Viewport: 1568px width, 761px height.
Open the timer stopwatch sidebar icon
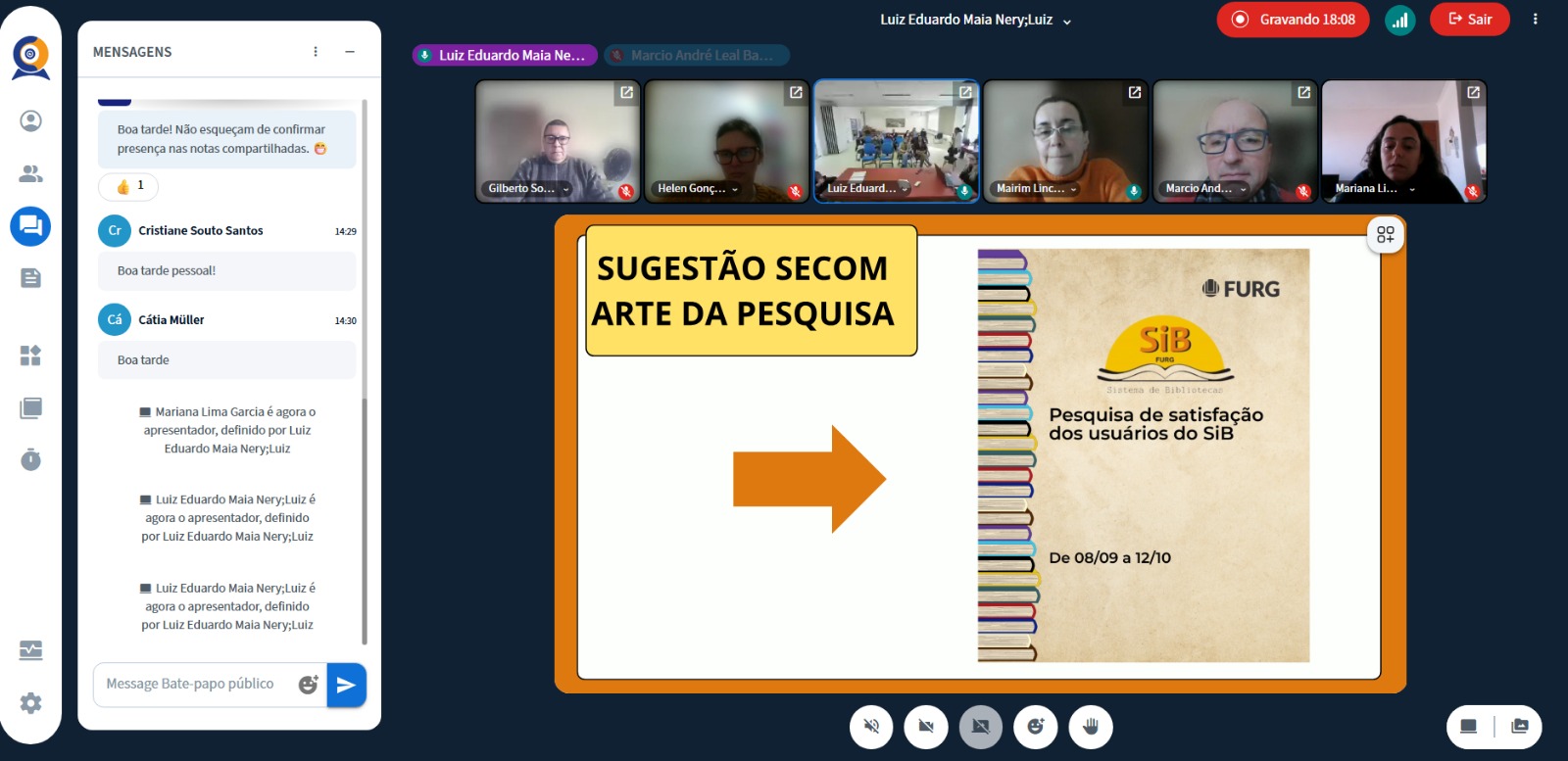point(30,459)
